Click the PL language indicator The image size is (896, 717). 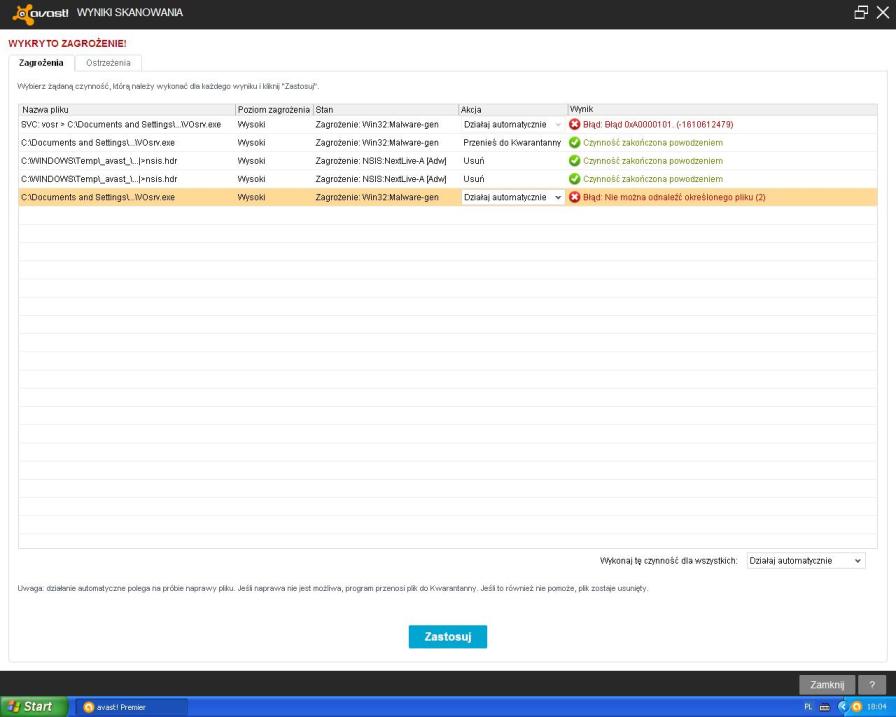pyautogui.click(x=808, y=707)
